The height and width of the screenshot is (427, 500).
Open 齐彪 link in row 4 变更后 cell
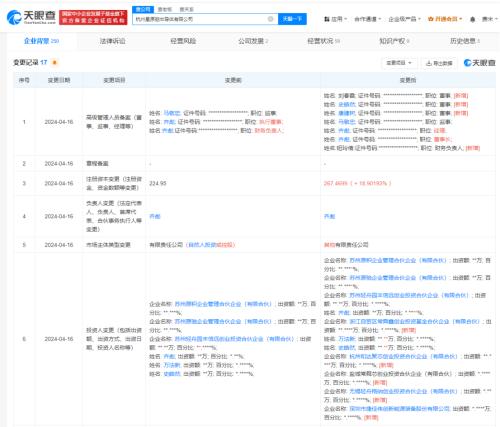tap(330, 216)
